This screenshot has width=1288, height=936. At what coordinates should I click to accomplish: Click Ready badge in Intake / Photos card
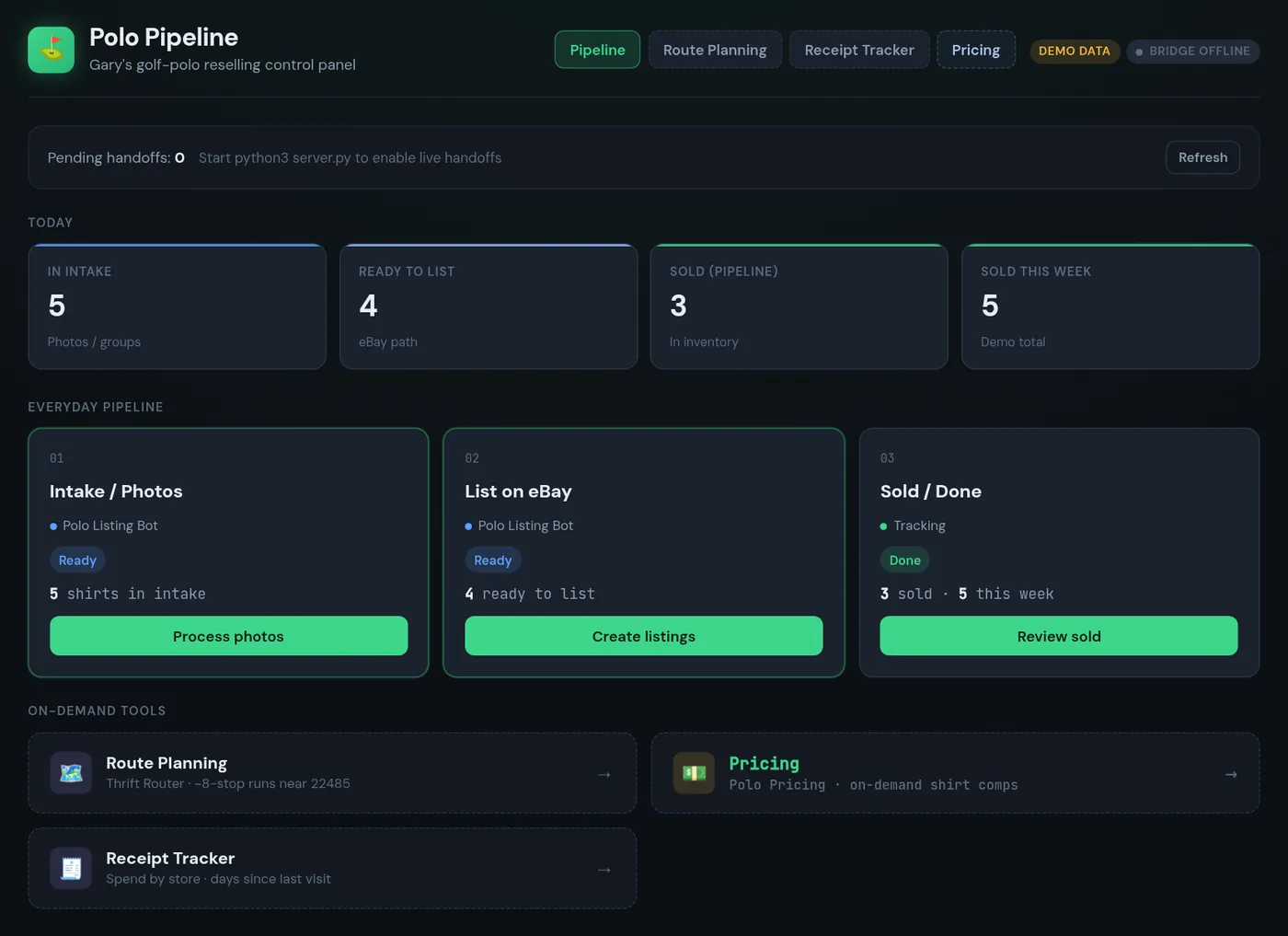point(77,560)
